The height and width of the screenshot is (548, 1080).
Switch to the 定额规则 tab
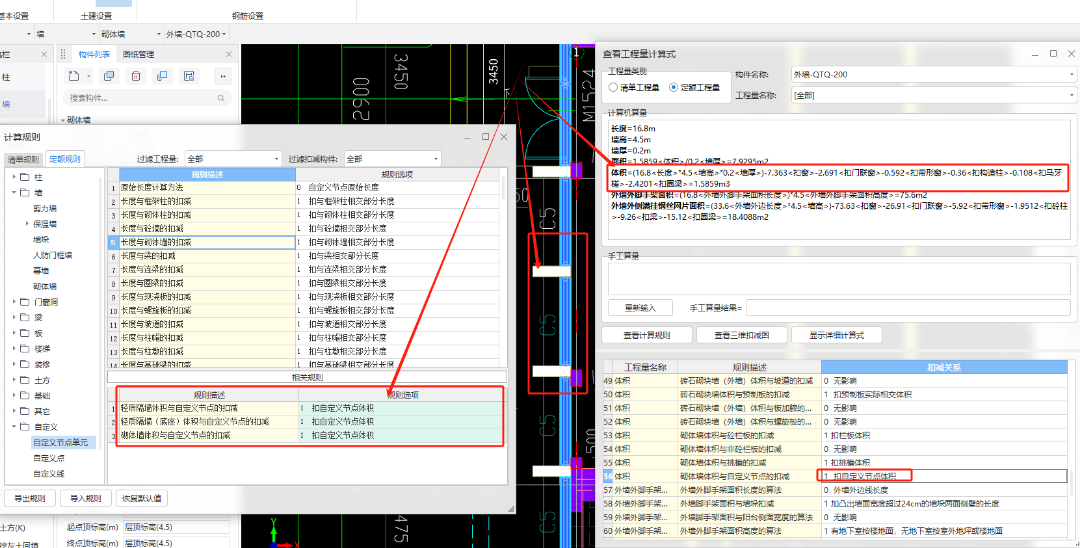point(65,160)
